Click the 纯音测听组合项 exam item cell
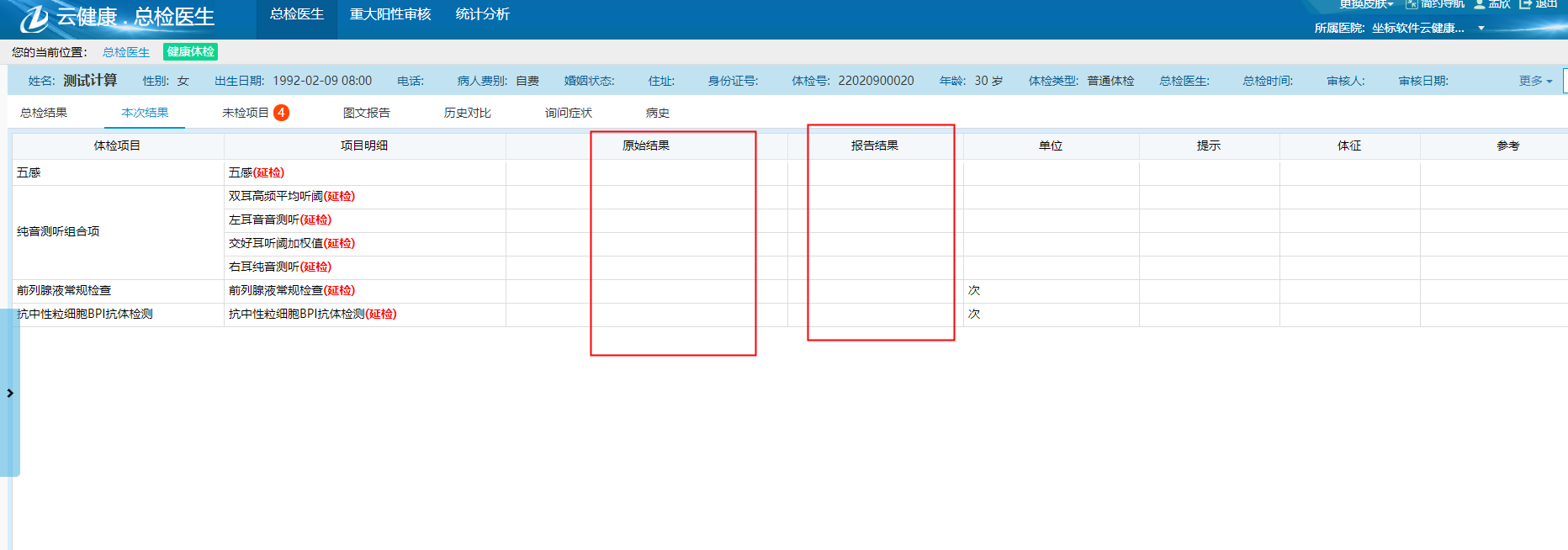This screenshot has height=550, width=1568. click(118, 231)
